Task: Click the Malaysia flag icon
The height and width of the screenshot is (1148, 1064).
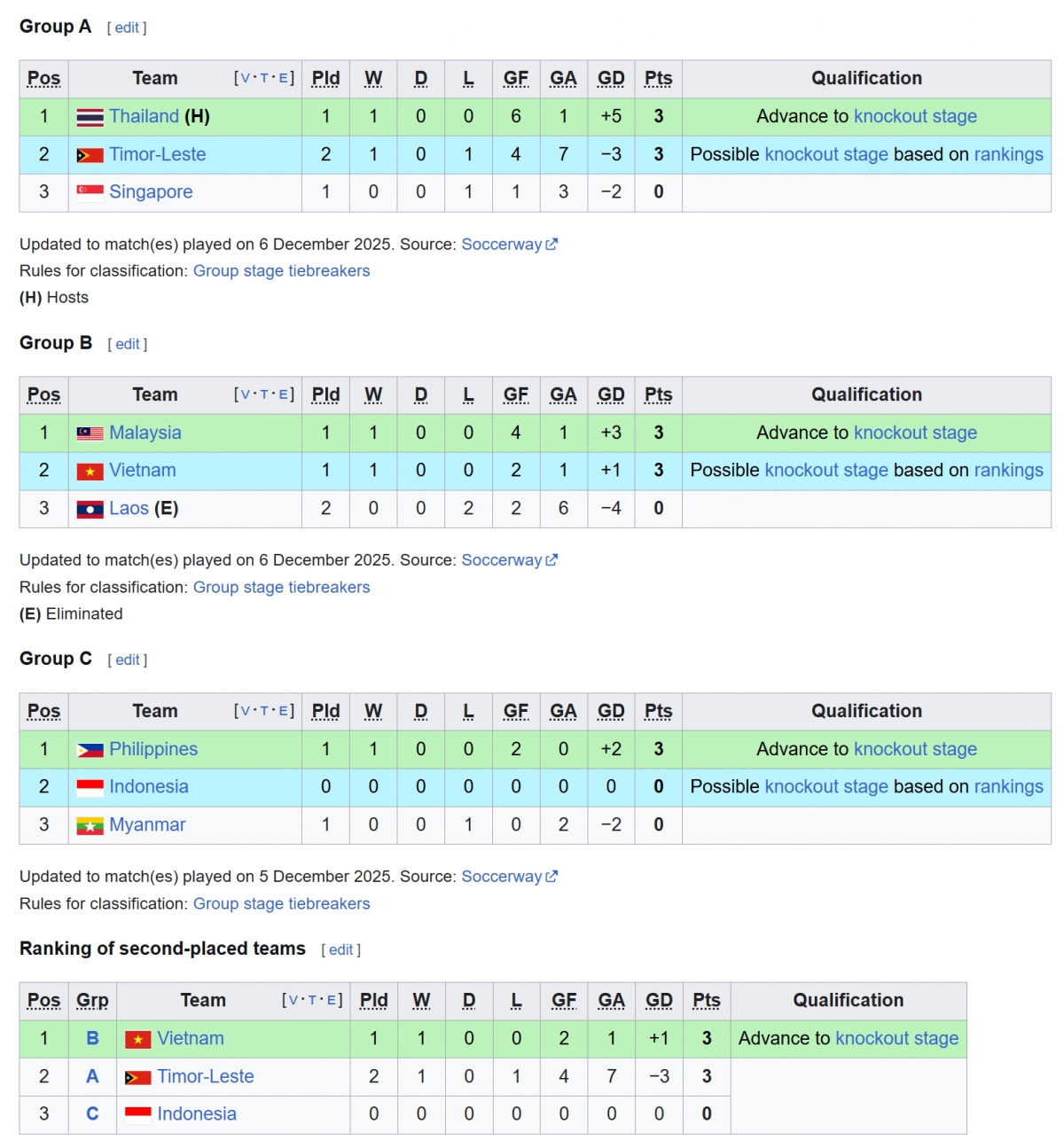Action: [90, 433]
